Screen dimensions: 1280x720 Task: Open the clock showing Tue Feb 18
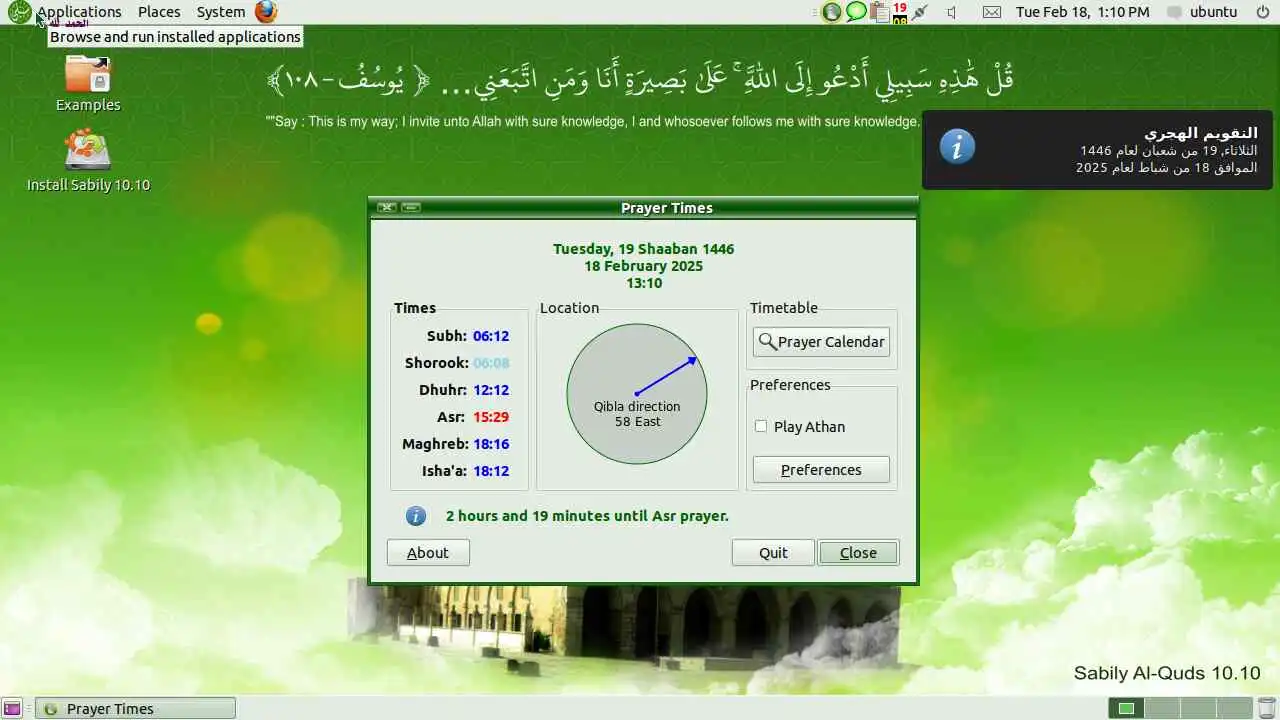1082,12
